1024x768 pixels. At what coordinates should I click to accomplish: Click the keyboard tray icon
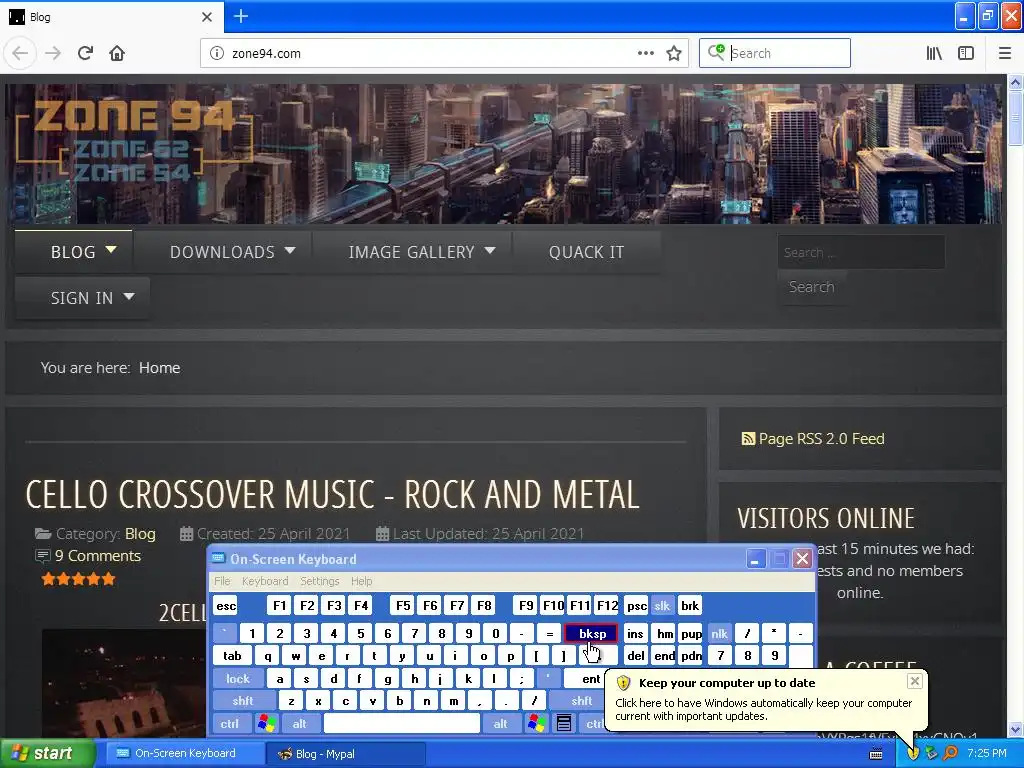click(x=876, y=754)
